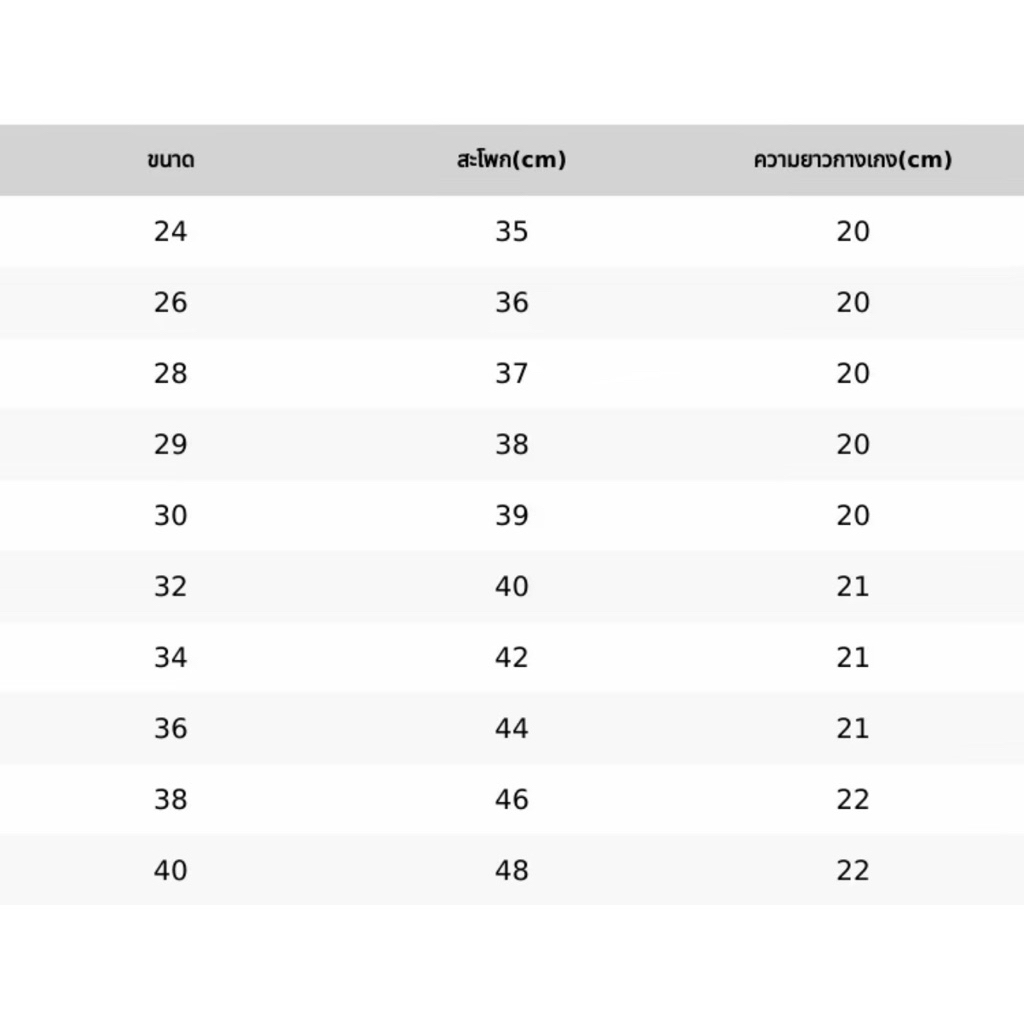Select hip value 42 for size 34
Image resolution: width=1024 pixels, height=1024 pixels.
(511, 658)
